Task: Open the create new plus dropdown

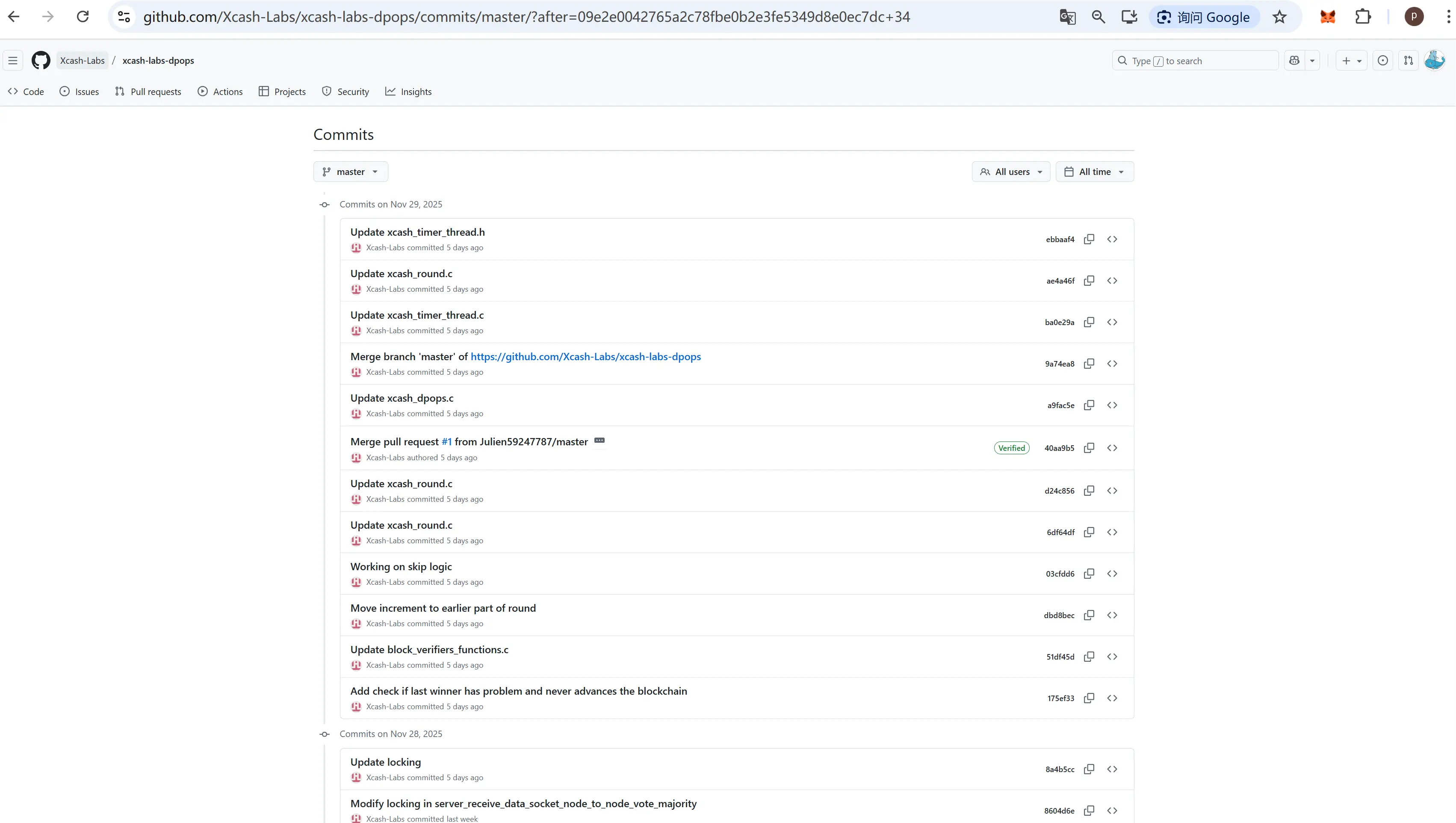Action: click(x=1351, y=60)
